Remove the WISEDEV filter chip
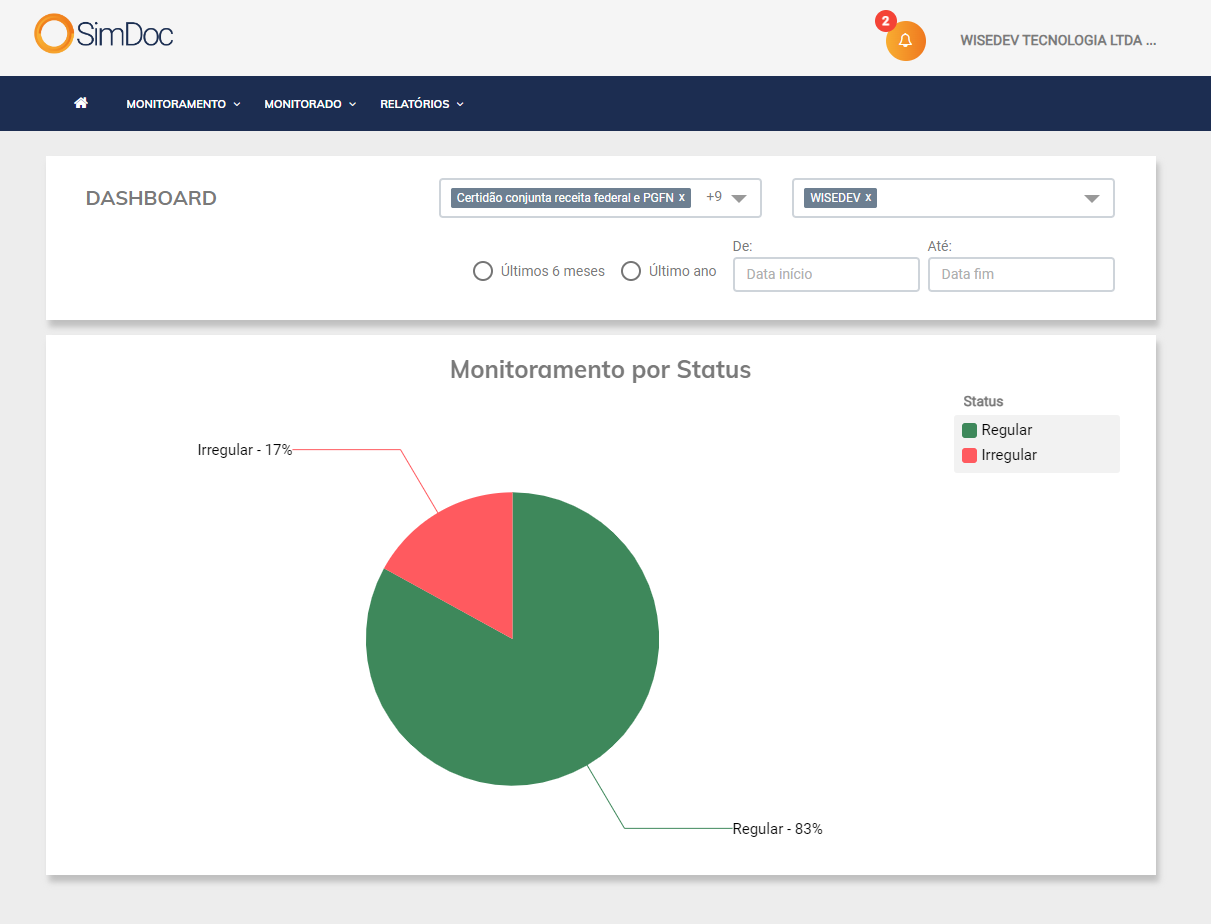 (x=868, y=197)
